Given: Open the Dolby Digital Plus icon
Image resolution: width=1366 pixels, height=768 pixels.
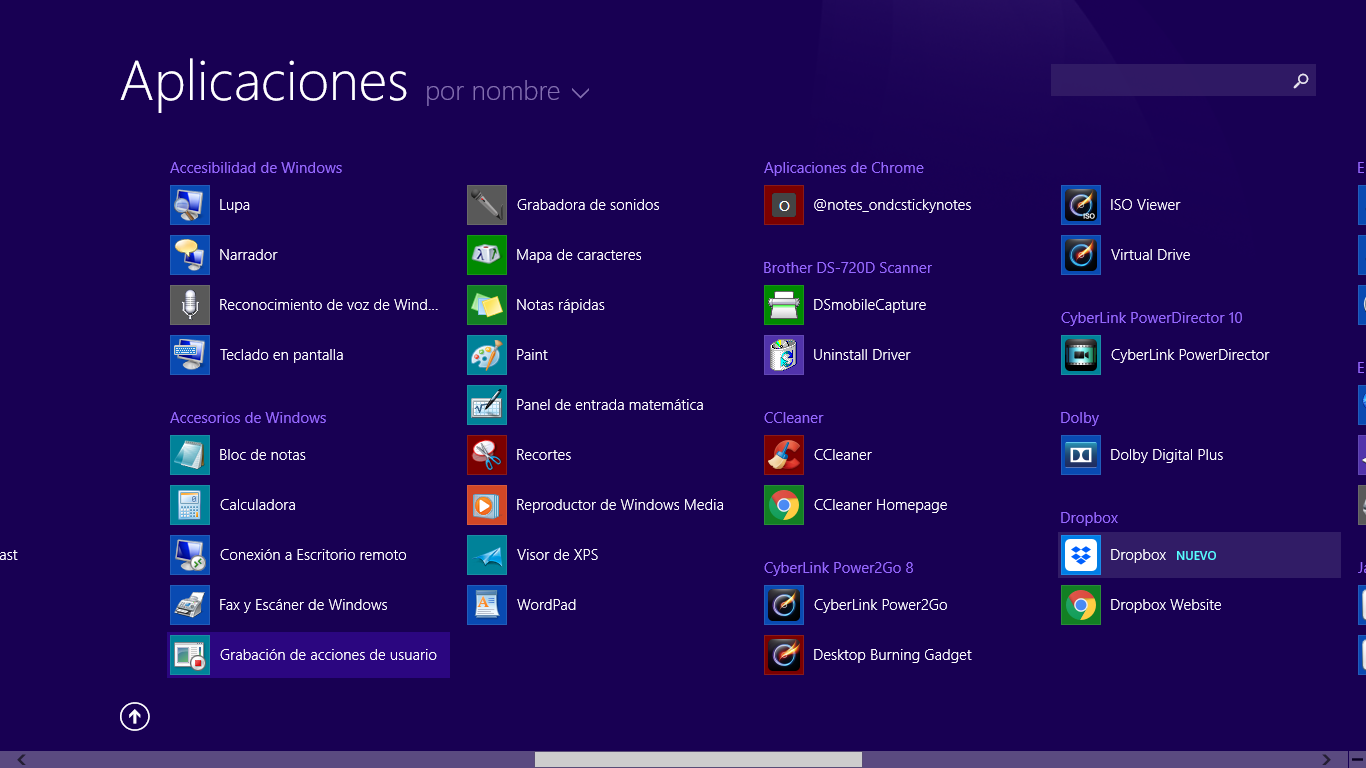Looking at the screenshot, I should (x=1081, y=455).
